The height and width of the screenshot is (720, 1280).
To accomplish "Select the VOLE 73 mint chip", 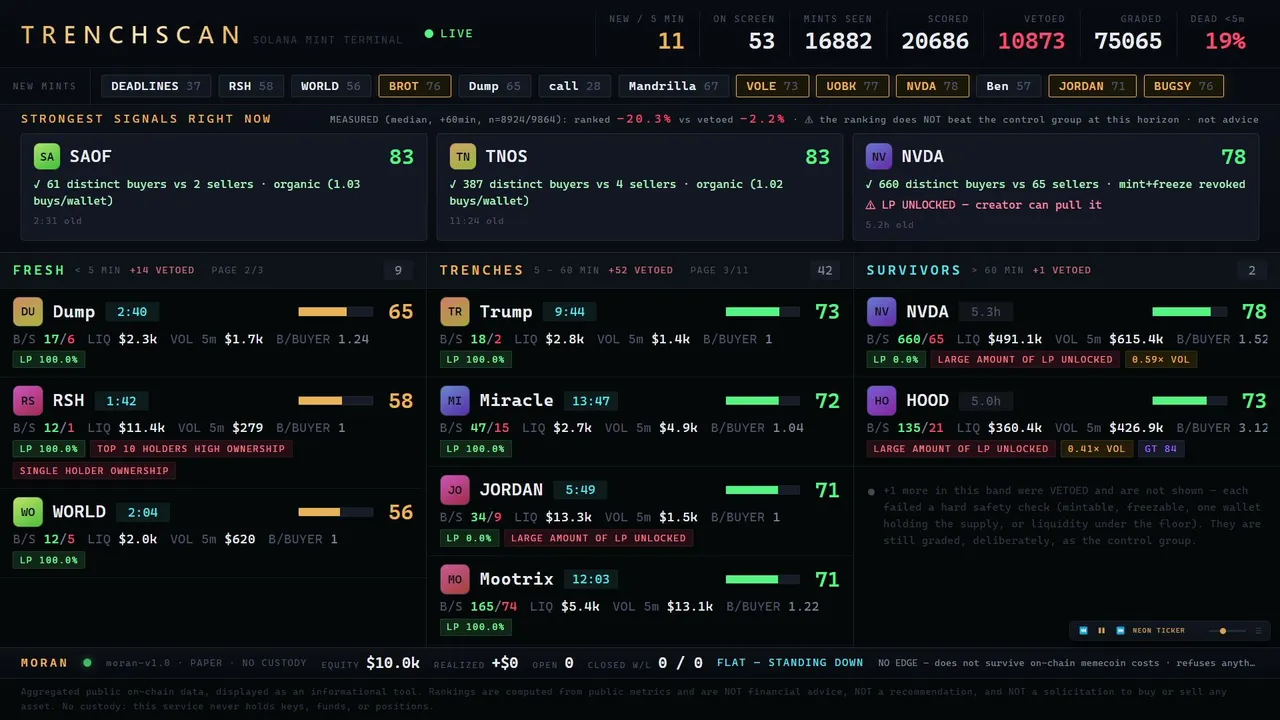I will click(x=773, y=86).
